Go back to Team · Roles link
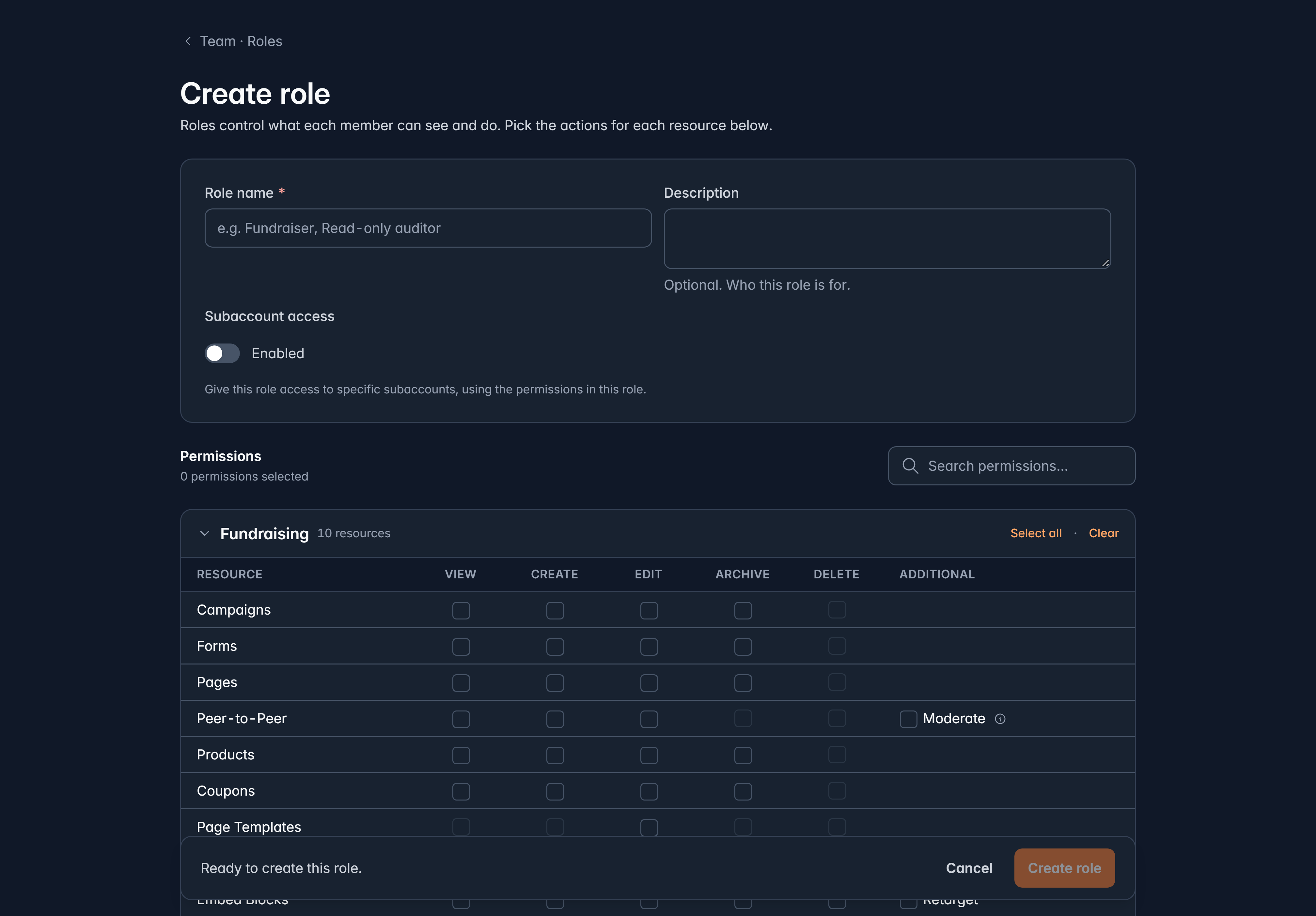 point(241,41)
